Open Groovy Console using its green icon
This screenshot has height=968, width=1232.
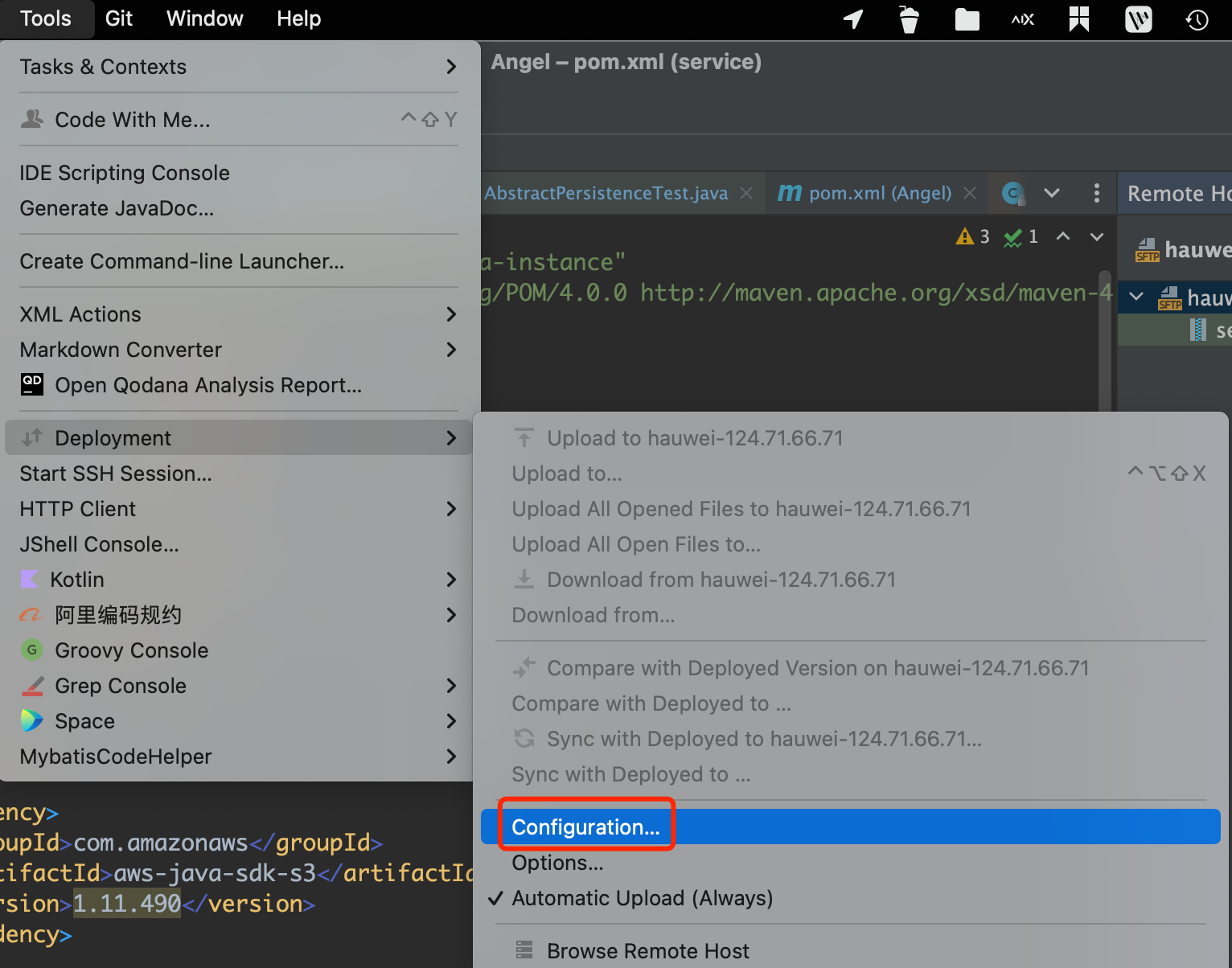tap(31, 650)
